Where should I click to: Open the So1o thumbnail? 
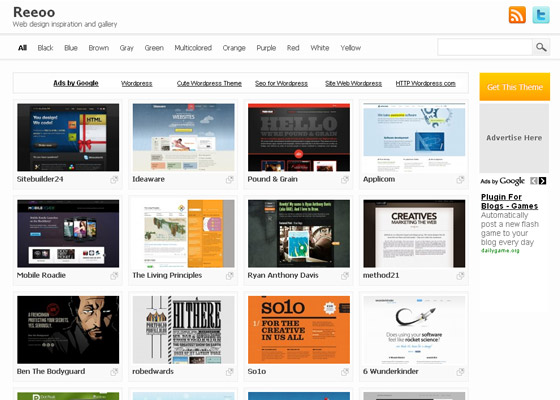coord(299,330)
